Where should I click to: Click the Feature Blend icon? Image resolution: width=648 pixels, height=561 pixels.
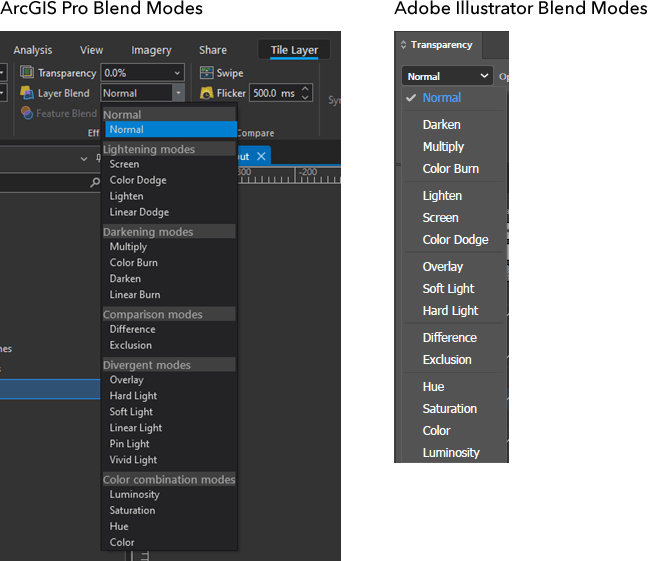click(x=27, y=113)
